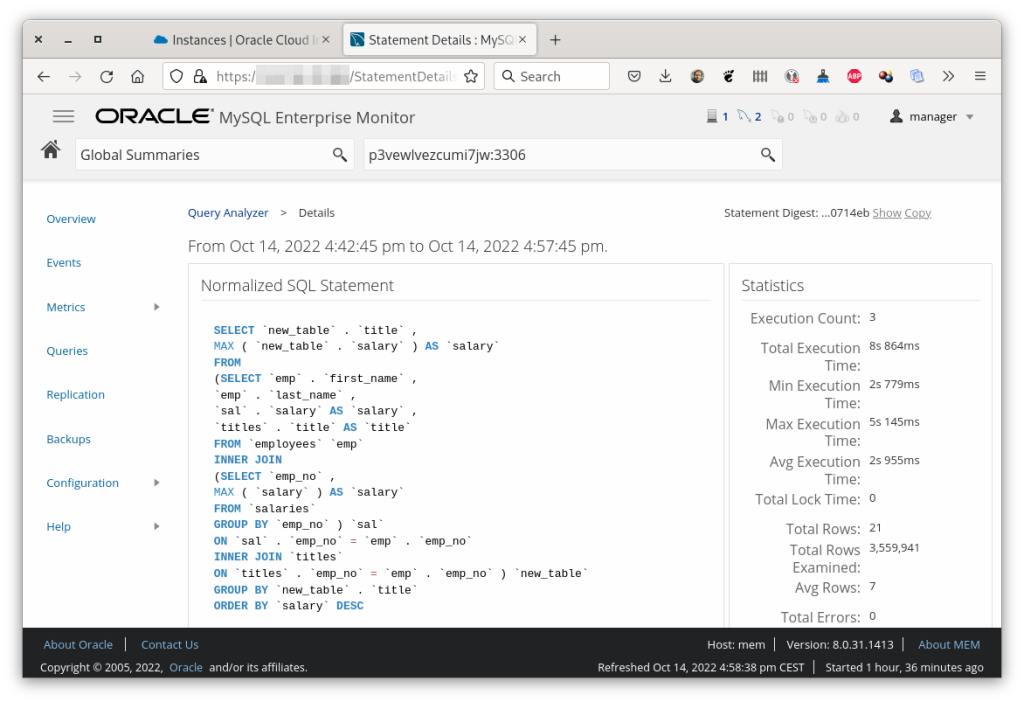Screen dimensions: 1024x702
Task: Click the instance search magnifier icon
Action: click(x=767, y=155)
